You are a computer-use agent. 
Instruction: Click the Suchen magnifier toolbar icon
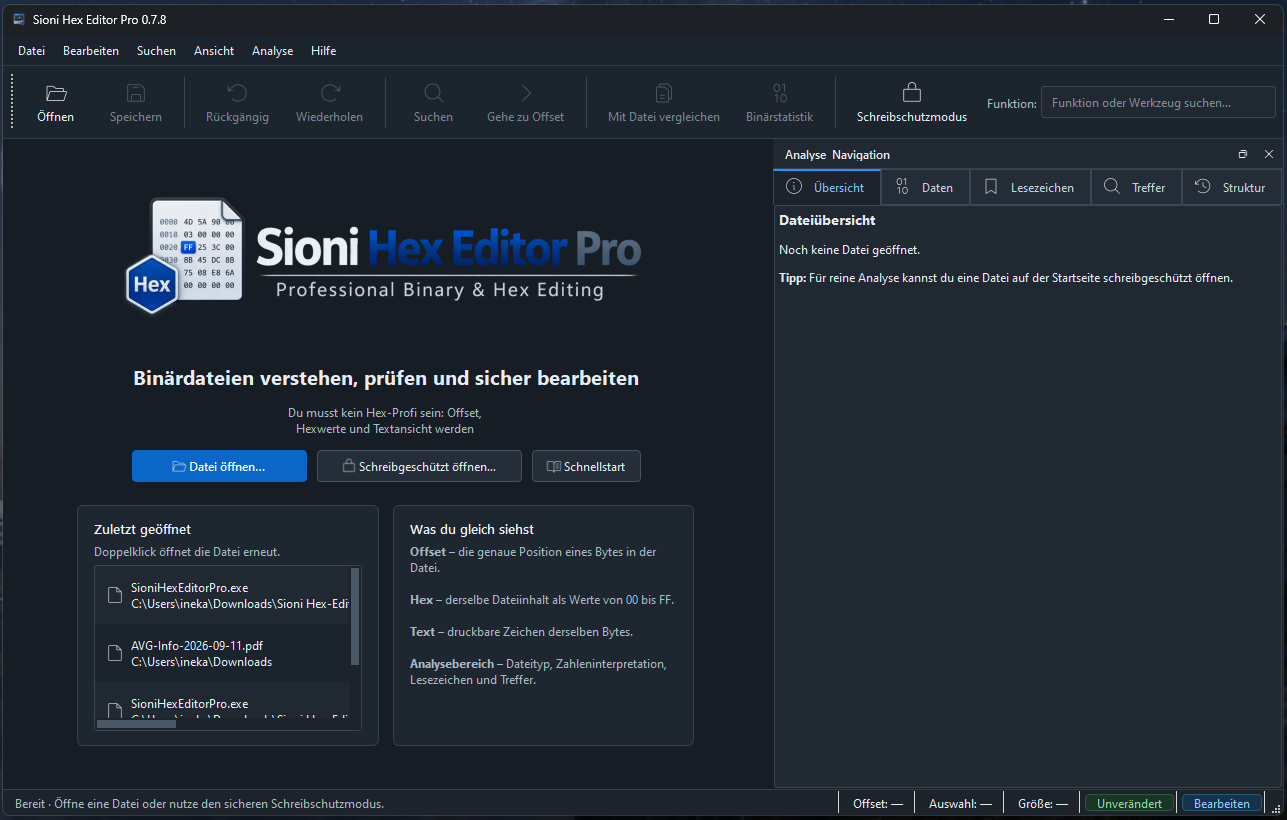click(433, 93)
